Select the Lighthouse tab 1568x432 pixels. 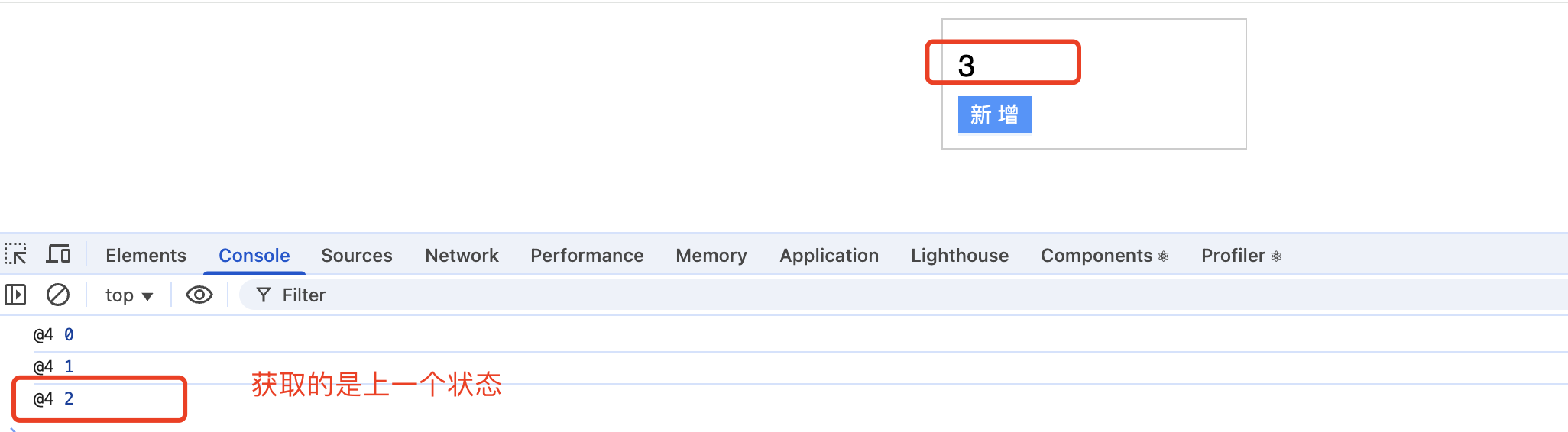tap(960, 256)
